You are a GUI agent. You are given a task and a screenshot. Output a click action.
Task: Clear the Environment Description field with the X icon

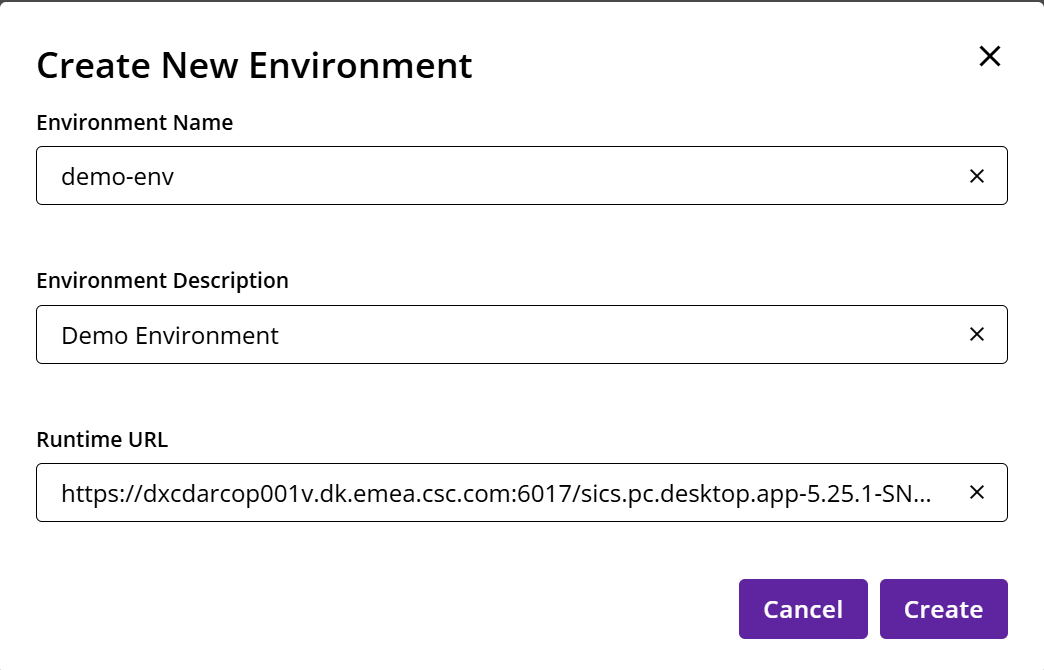pyautogui.click(x=976, y=334)
